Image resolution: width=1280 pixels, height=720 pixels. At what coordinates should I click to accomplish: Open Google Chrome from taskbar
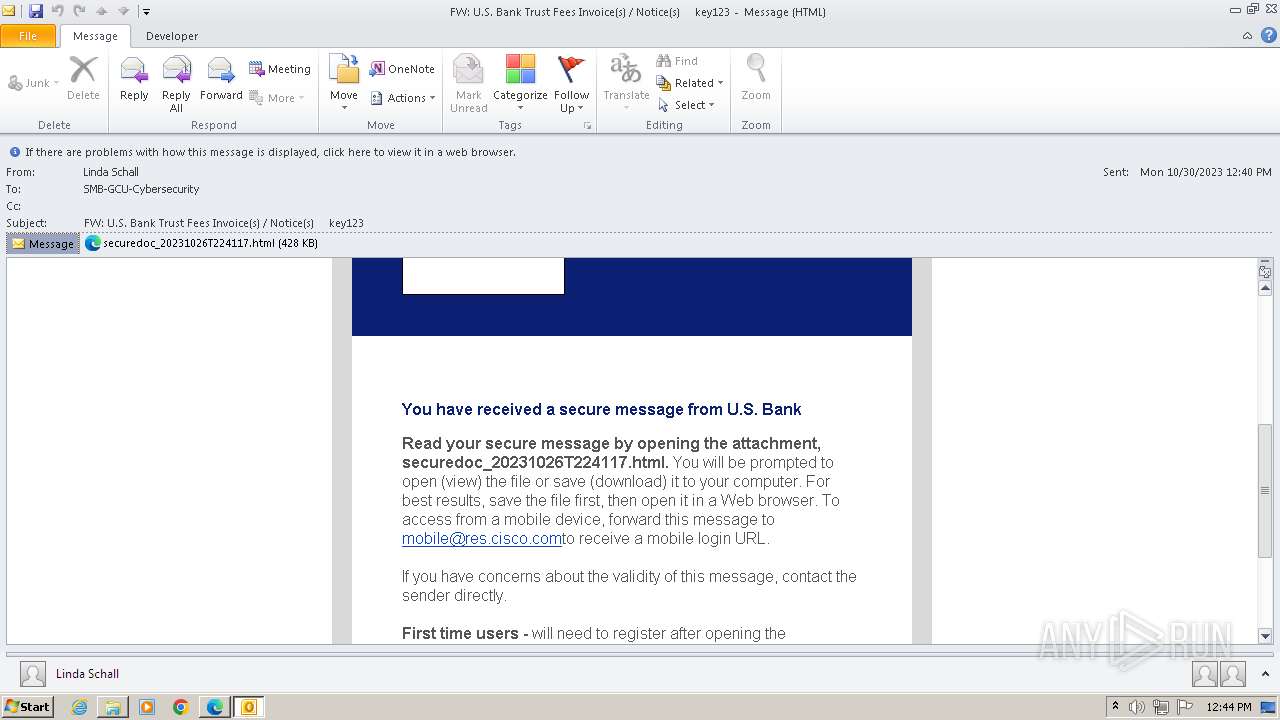181,707
